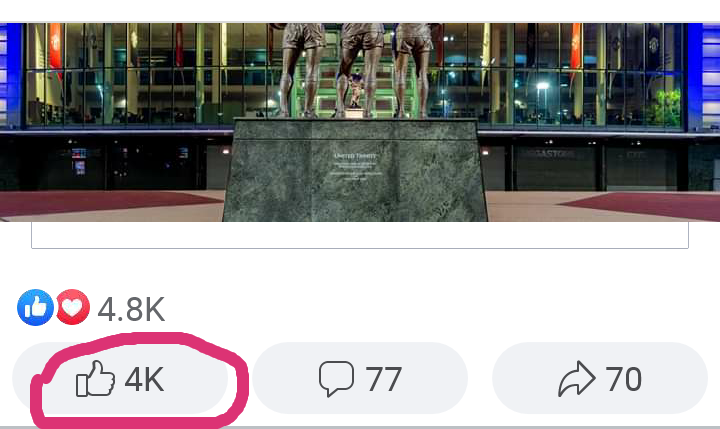Open the 77 comments count

[384, 379]
